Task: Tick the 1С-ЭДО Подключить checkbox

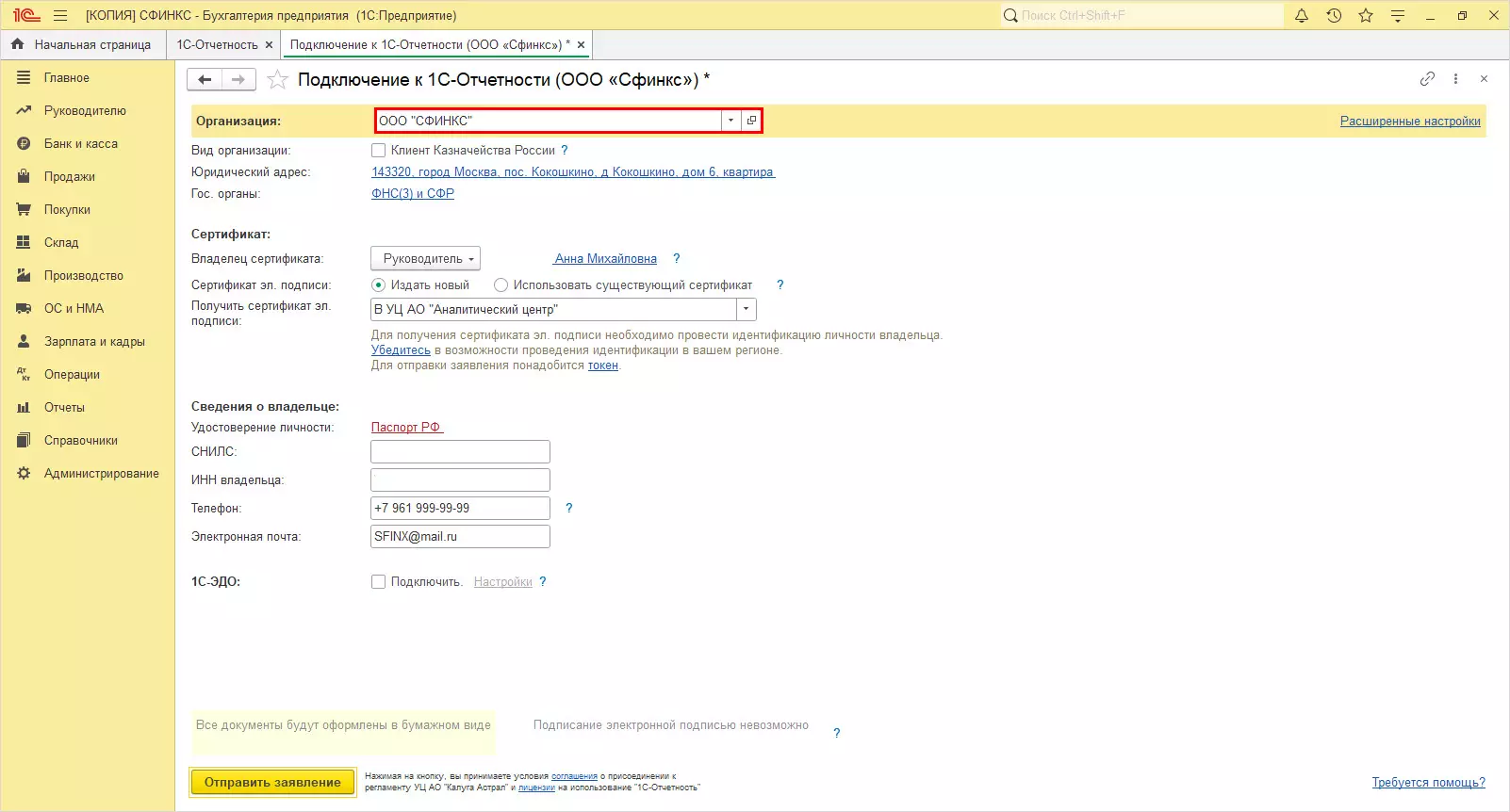Action: tap(378, 581)
